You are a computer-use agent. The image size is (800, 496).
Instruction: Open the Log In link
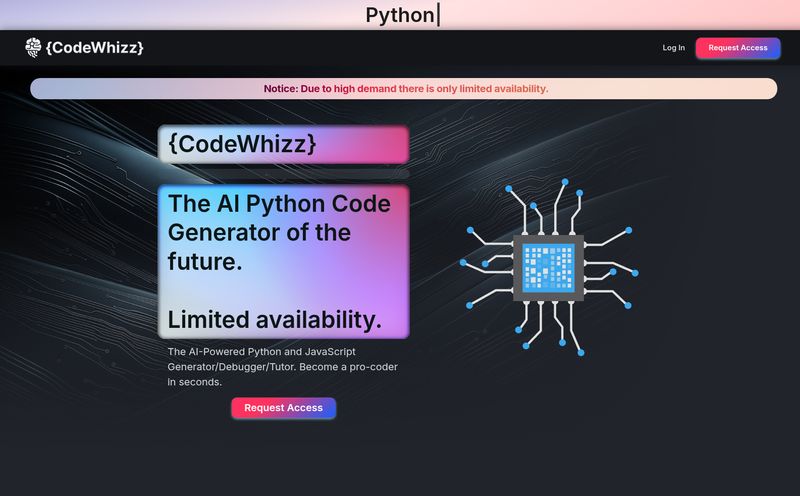(x=673, y=47)
